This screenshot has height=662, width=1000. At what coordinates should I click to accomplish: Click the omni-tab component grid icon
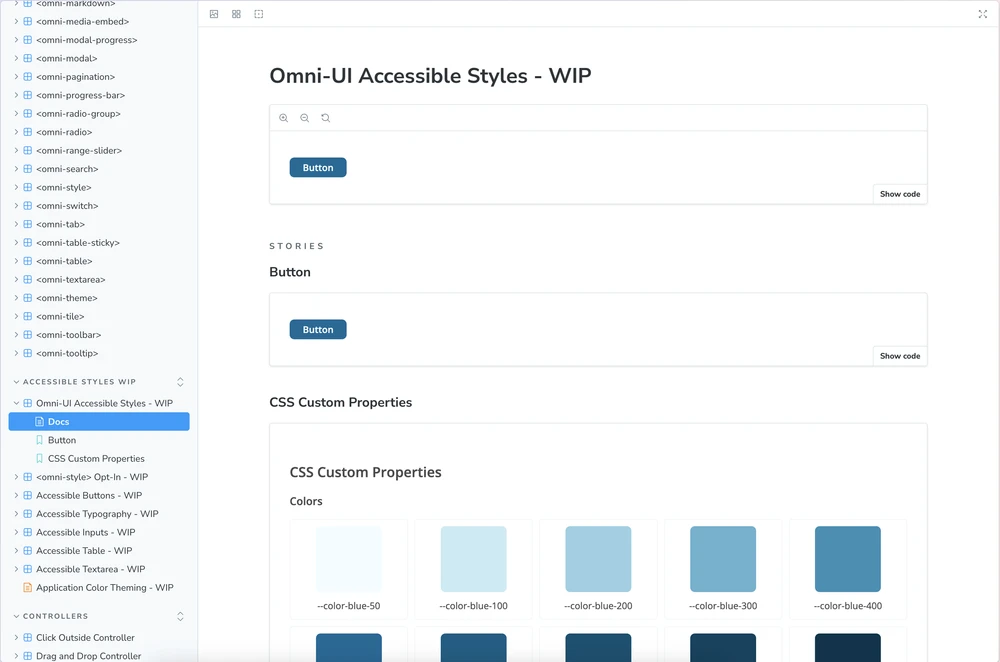point(27,224)
